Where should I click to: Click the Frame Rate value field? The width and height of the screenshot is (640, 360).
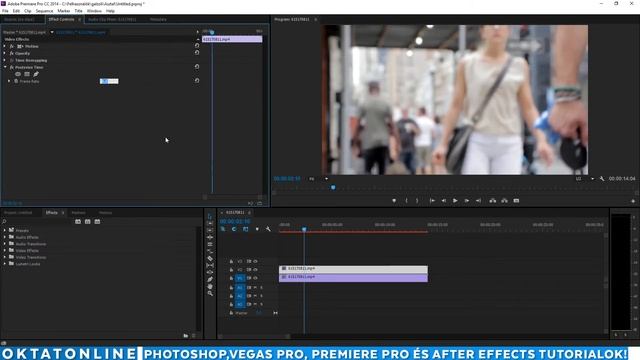pos(109,81)
